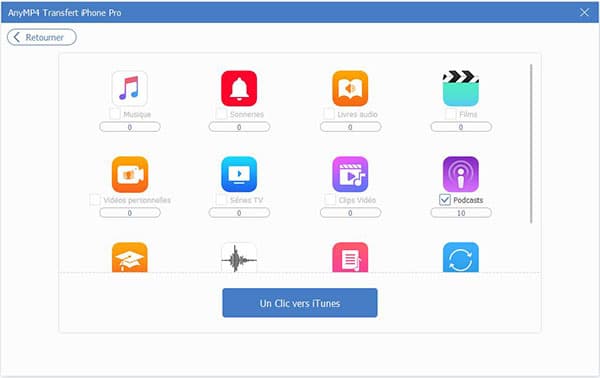Click the Musique music note icon
Image resolution: width=600 pixels, height=378 pixels.
(x=130, y=88)
